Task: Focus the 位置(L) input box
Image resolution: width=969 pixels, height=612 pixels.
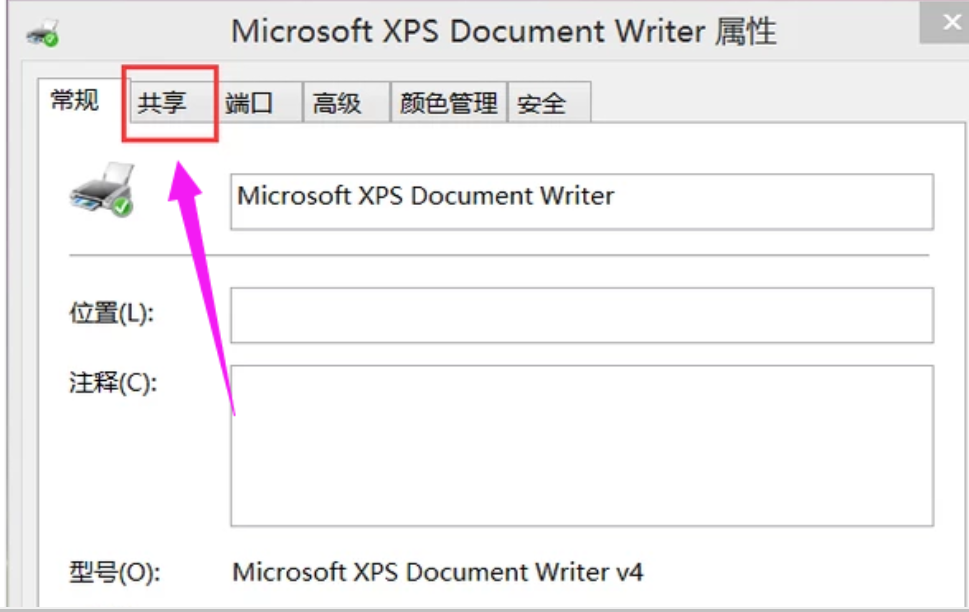Action: pos(581,315)
